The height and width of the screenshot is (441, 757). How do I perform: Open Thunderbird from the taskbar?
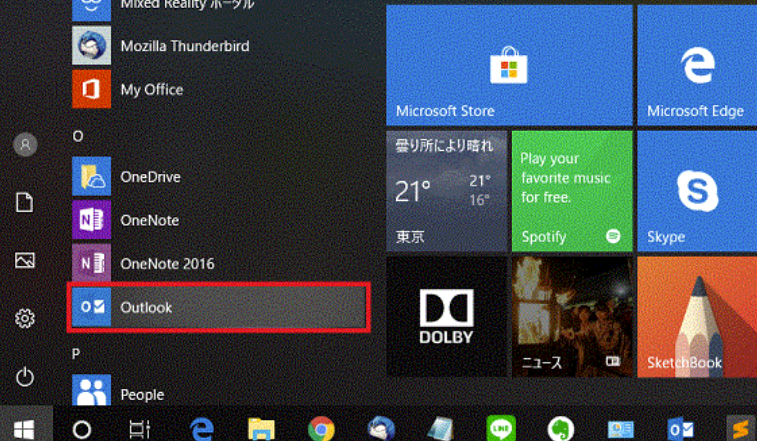[381, 428]
